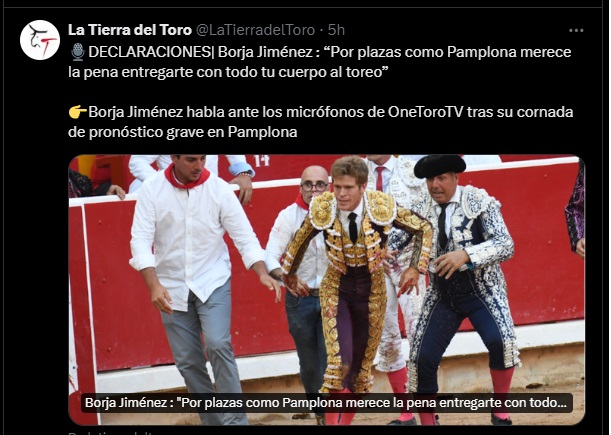Select the word DECLARACIONES in the tweet
The width and height of the screenshot is (611, 435).
tap(149, 52)
